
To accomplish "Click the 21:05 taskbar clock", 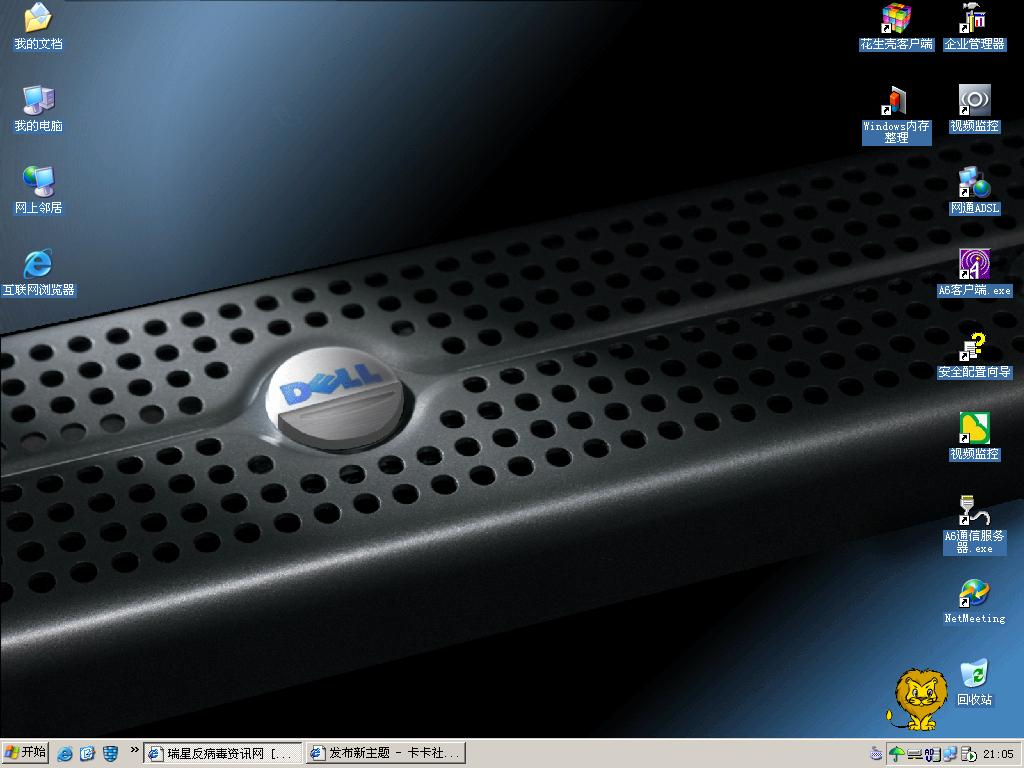I will (x=998, y=754).
